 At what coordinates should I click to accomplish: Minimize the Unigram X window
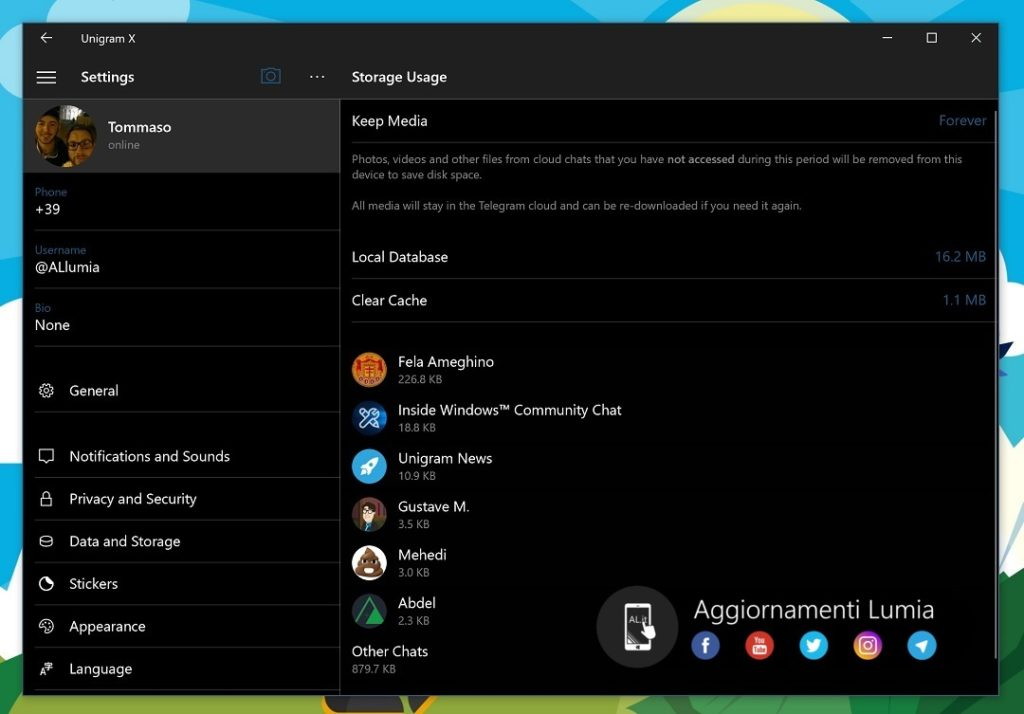[x=887, y=38]
